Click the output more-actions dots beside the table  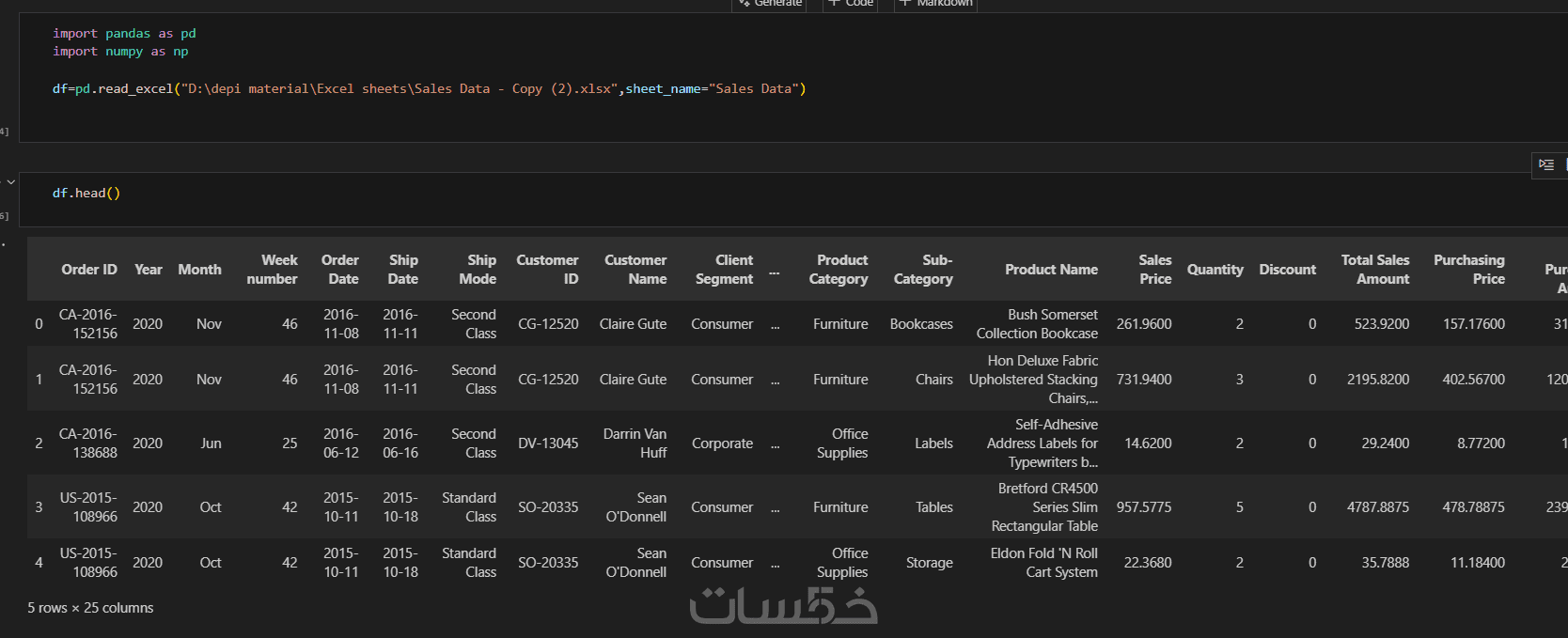pyautogui.click(x=4, y=244)
